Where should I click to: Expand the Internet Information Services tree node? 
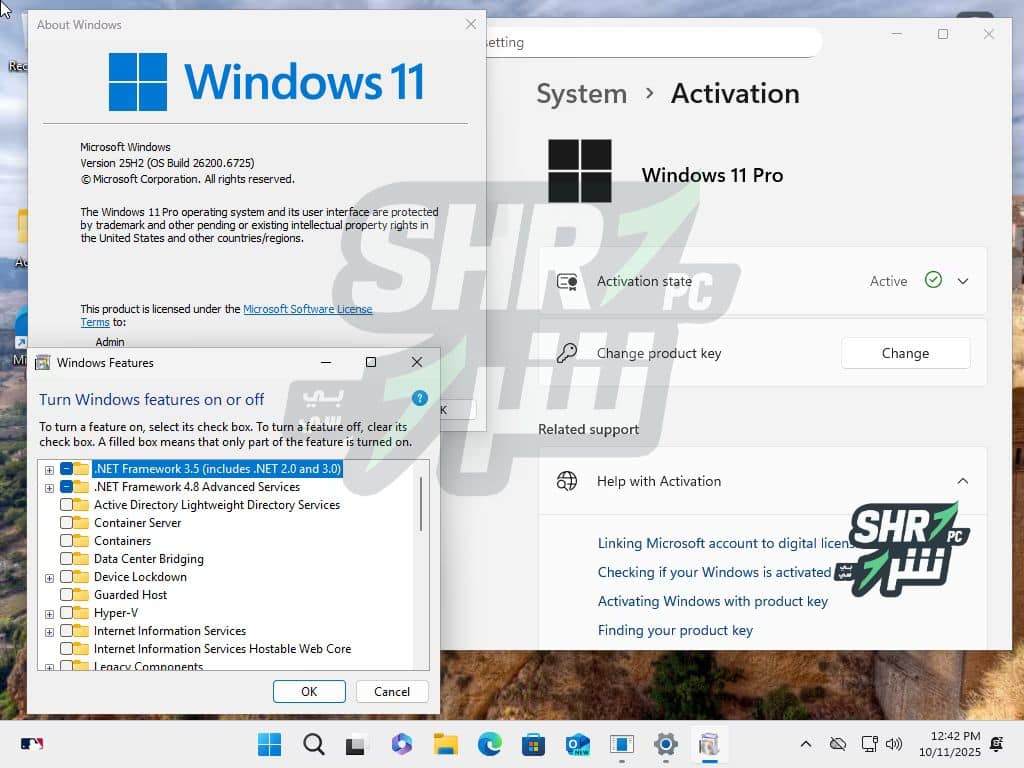tap(49, 632)
